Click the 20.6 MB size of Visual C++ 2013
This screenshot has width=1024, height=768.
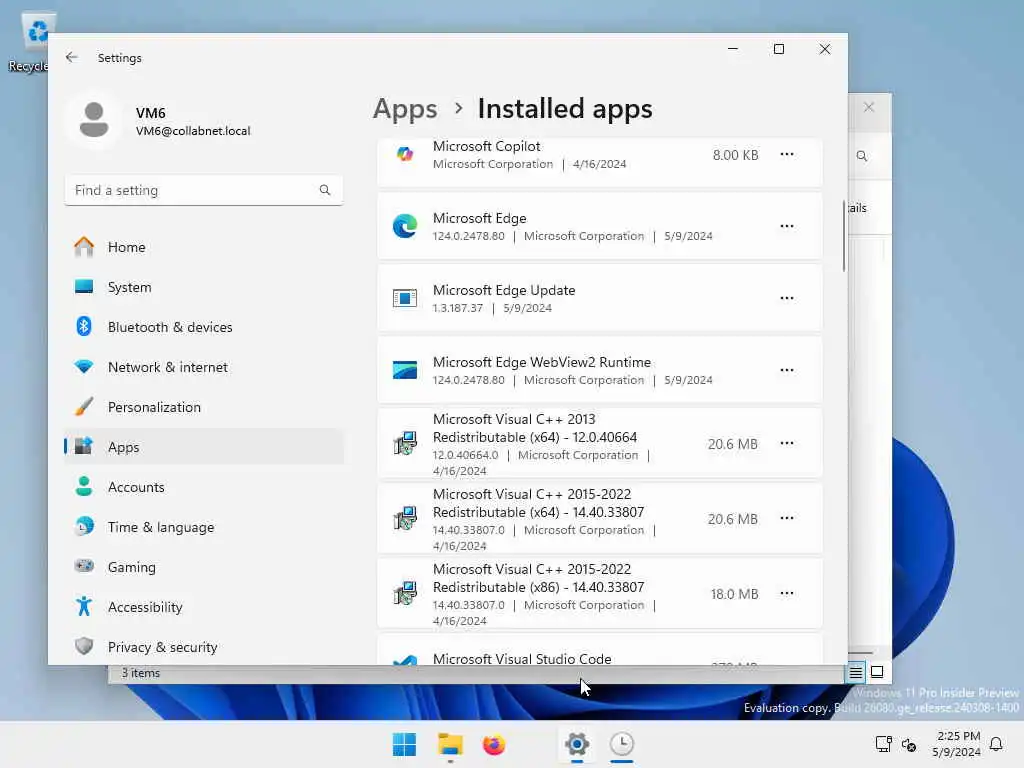click(733, 444)
